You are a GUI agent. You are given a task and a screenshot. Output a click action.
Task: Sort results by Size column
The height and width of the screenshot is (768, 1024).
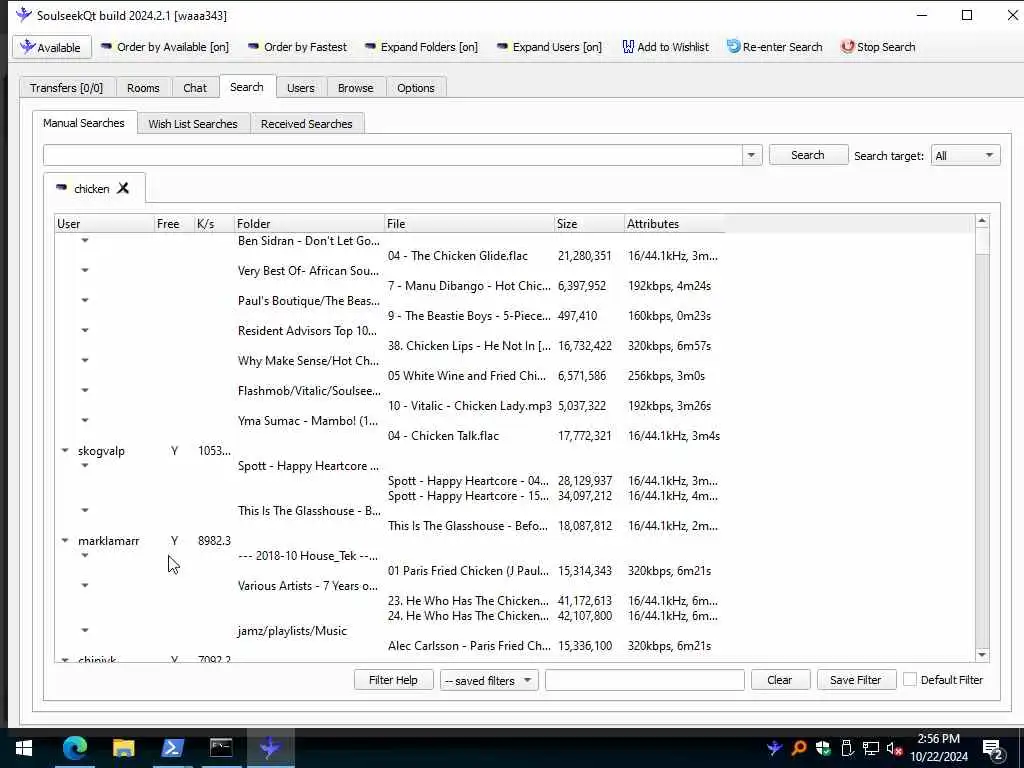589,223
